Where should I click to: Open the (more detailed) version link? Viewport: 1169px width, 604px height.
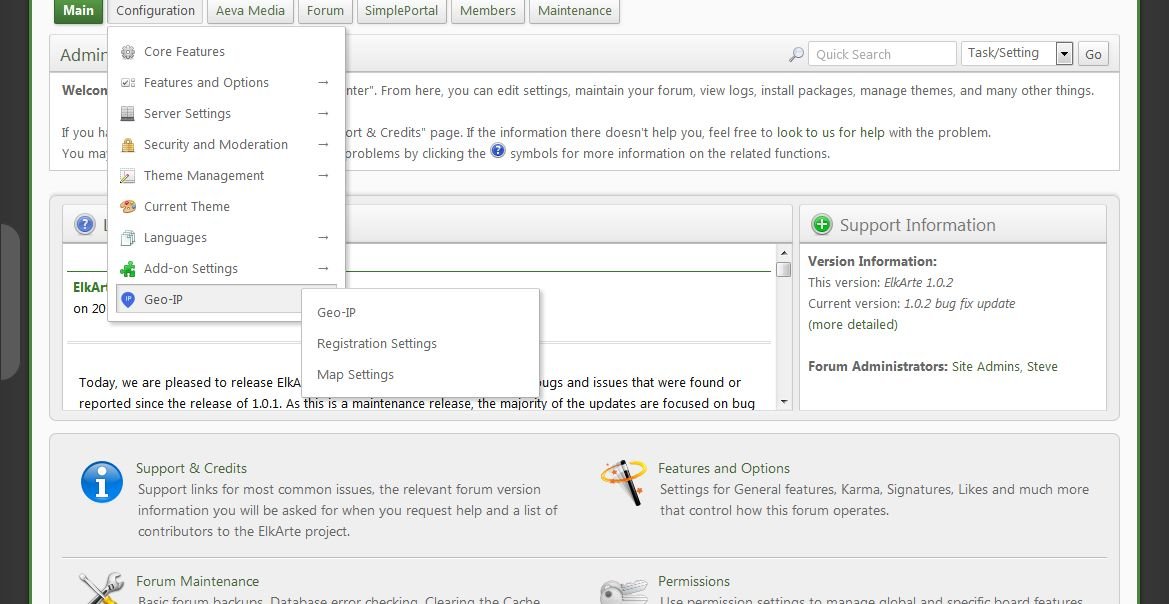853,324
